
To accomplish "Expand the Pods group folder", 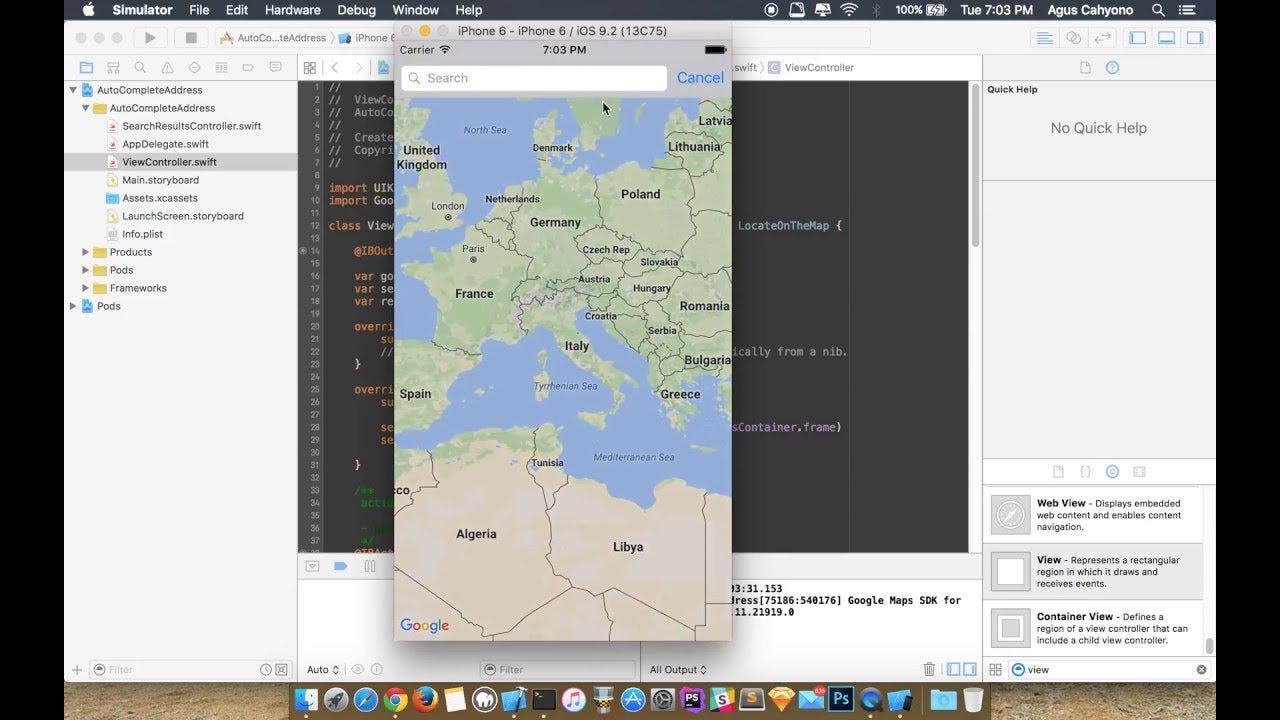I will point(86,270).
